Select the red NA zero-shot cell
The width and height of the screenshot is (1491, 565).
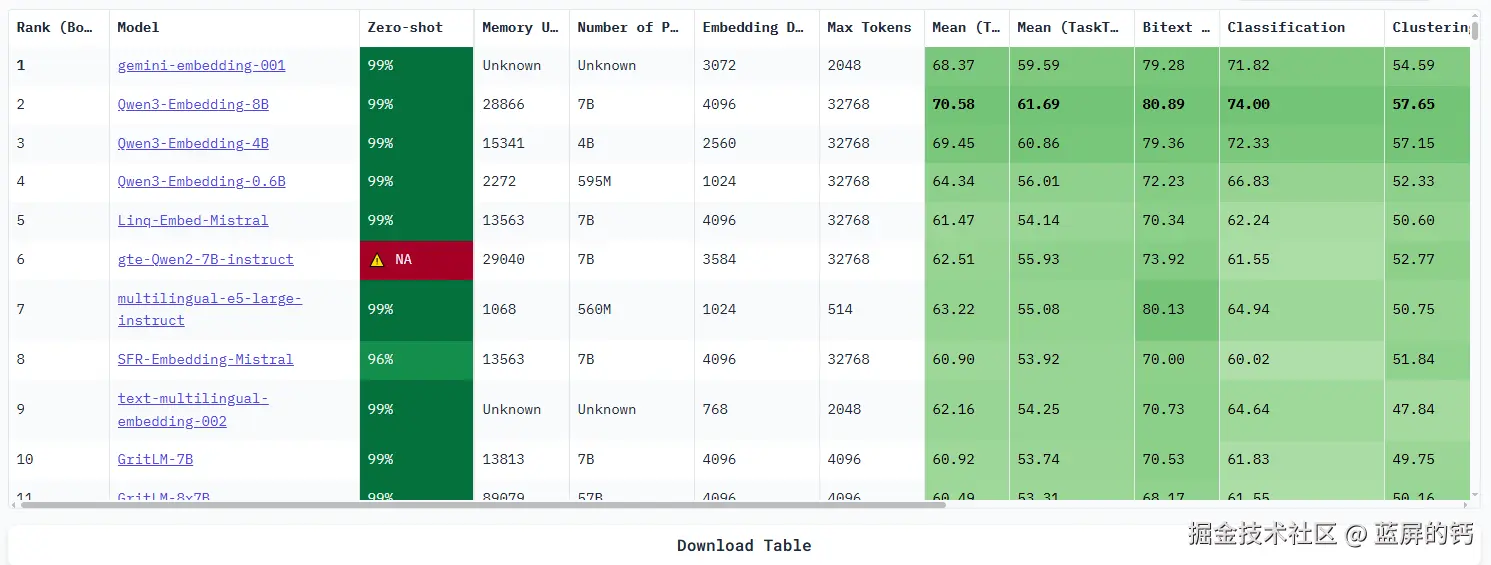(x=416, y=260)
